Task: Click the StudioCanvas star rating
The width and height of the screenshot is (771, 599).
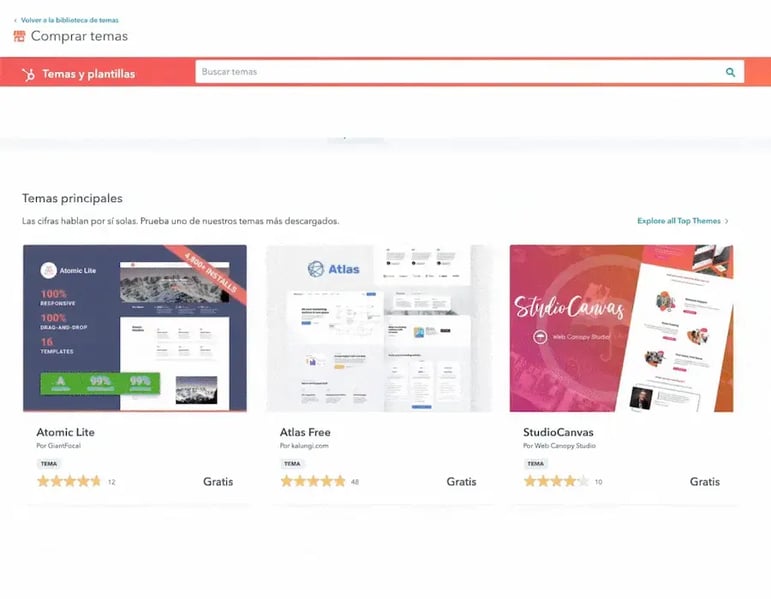Action: pyautogui.click(x=556, y=481)
